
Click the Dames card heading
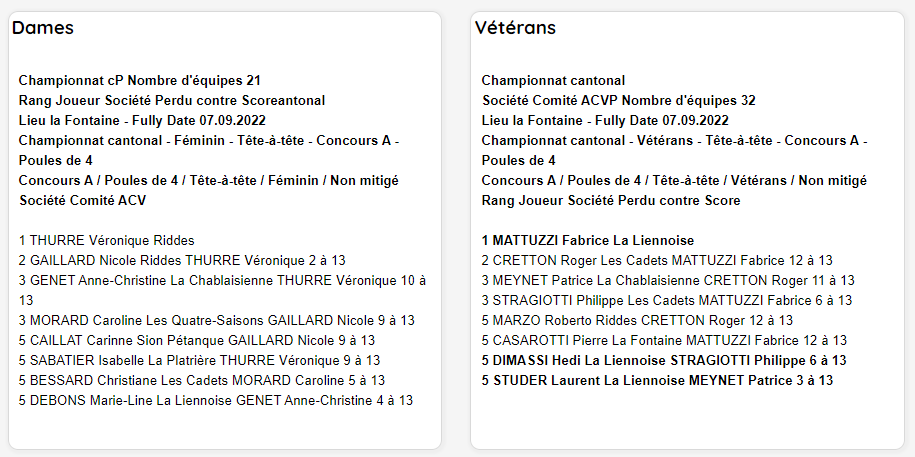point(43,27)
